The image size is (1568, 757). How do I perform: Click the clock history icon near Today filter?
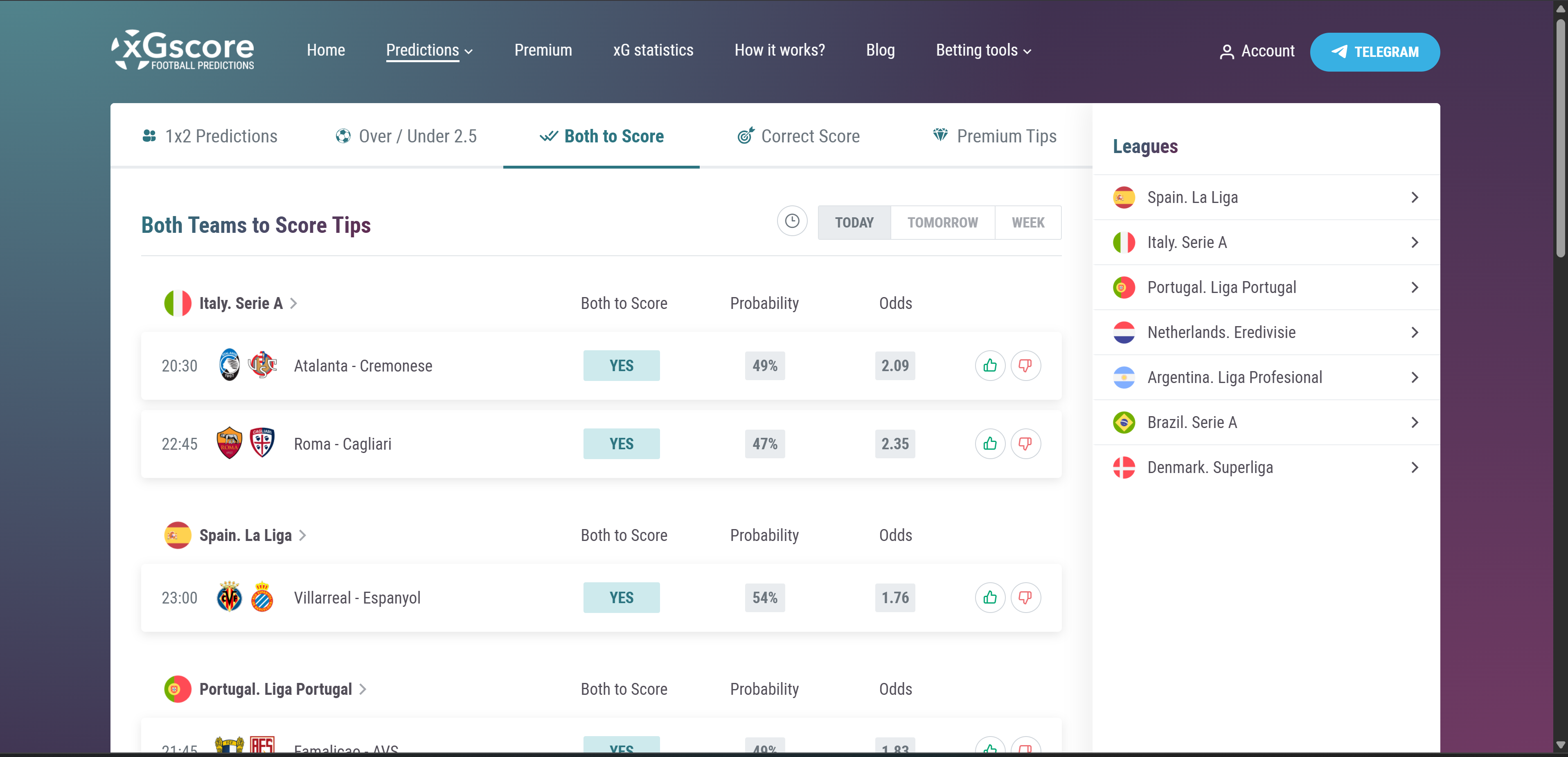click(x=792, y=221)
